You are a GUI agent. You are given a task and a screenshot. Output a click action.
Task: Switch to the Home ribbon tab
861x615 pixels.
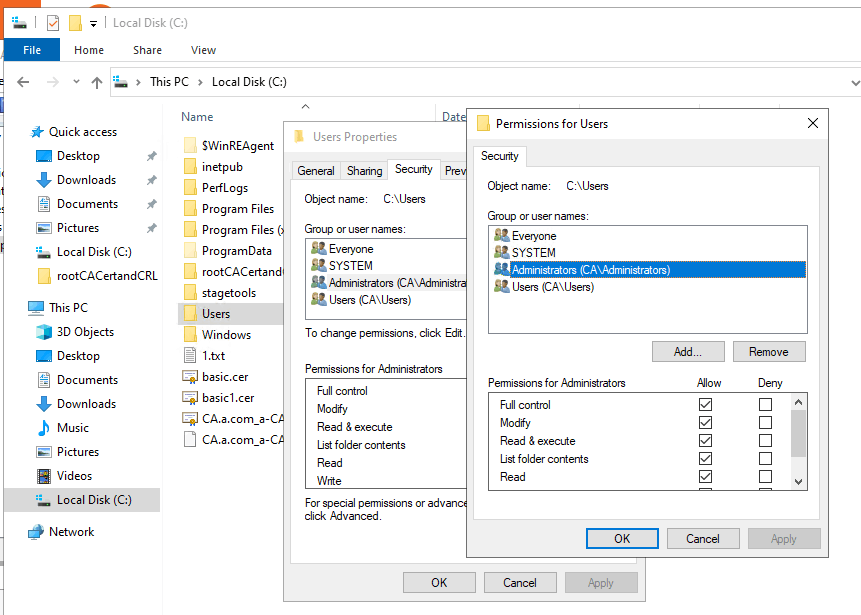tap(89, 50)
